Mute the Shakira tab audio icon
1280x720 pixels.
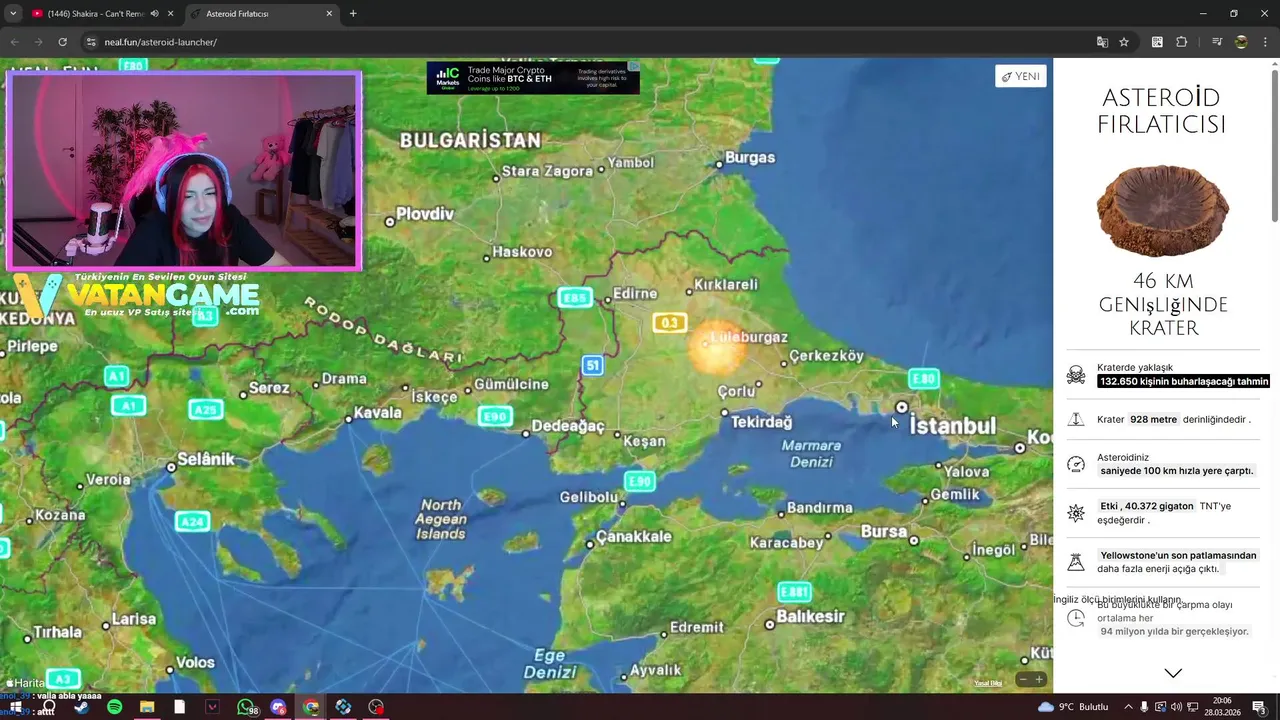[155, 14]
